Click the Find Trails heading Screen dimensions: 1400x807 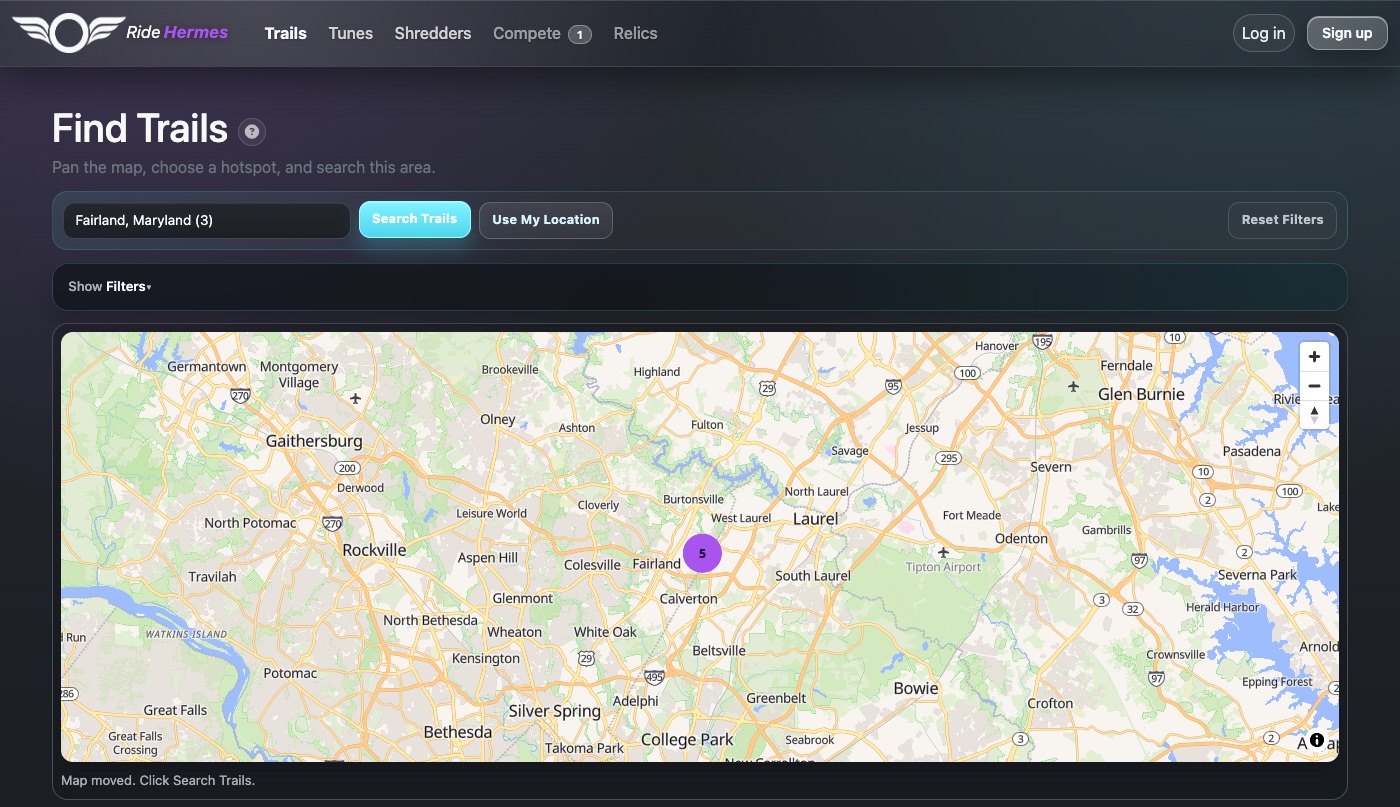[x=140, y=129]
